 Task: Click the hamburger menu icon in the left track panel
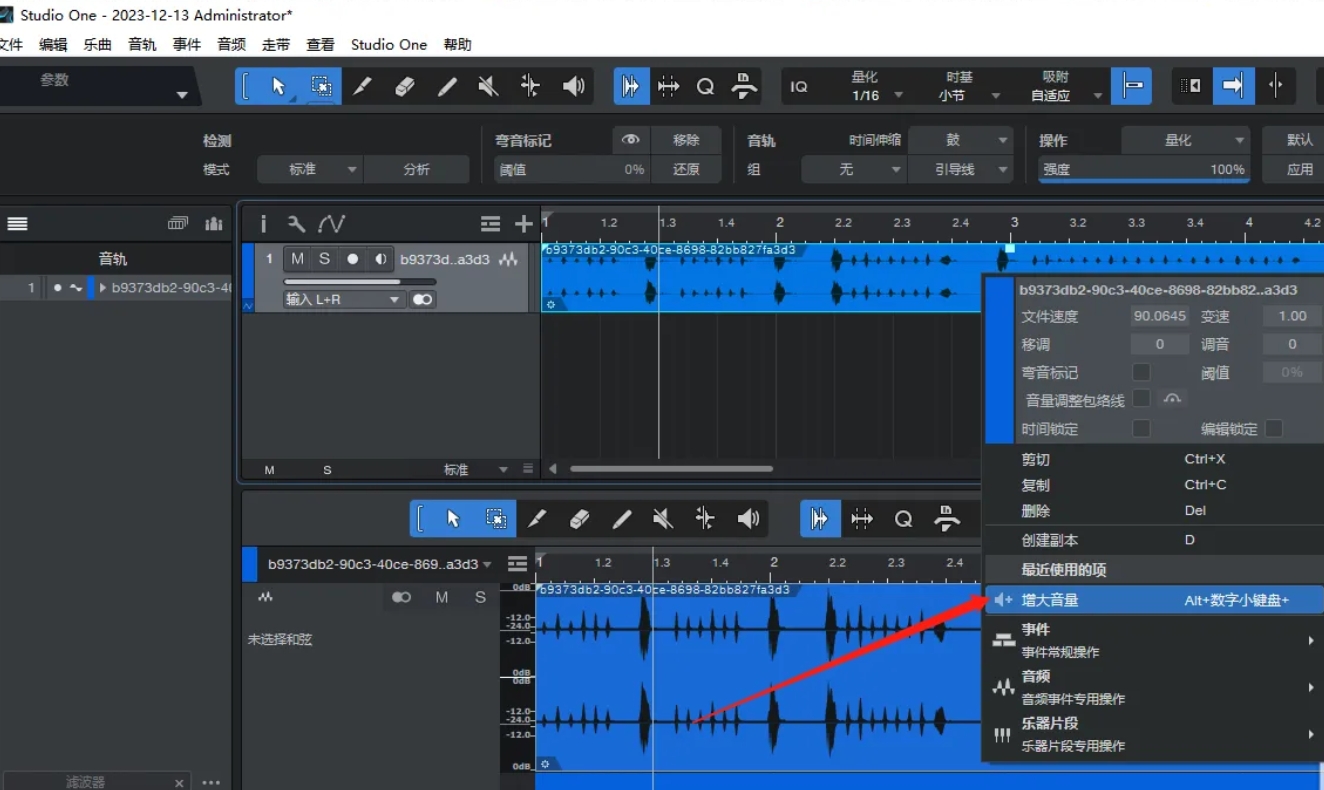(18, 224)
